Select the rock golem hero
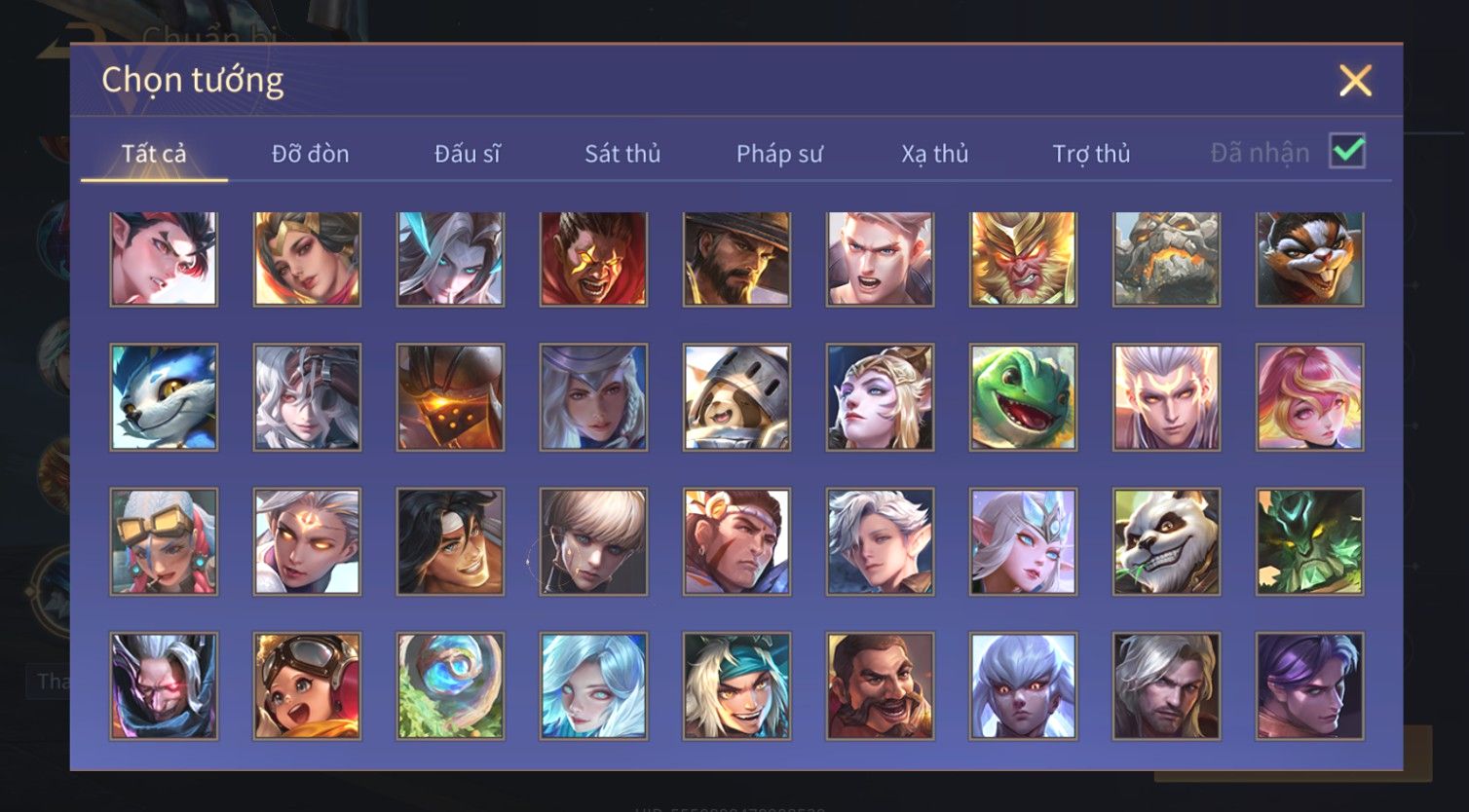1469x812 pixels. (x=1166, y=260)
